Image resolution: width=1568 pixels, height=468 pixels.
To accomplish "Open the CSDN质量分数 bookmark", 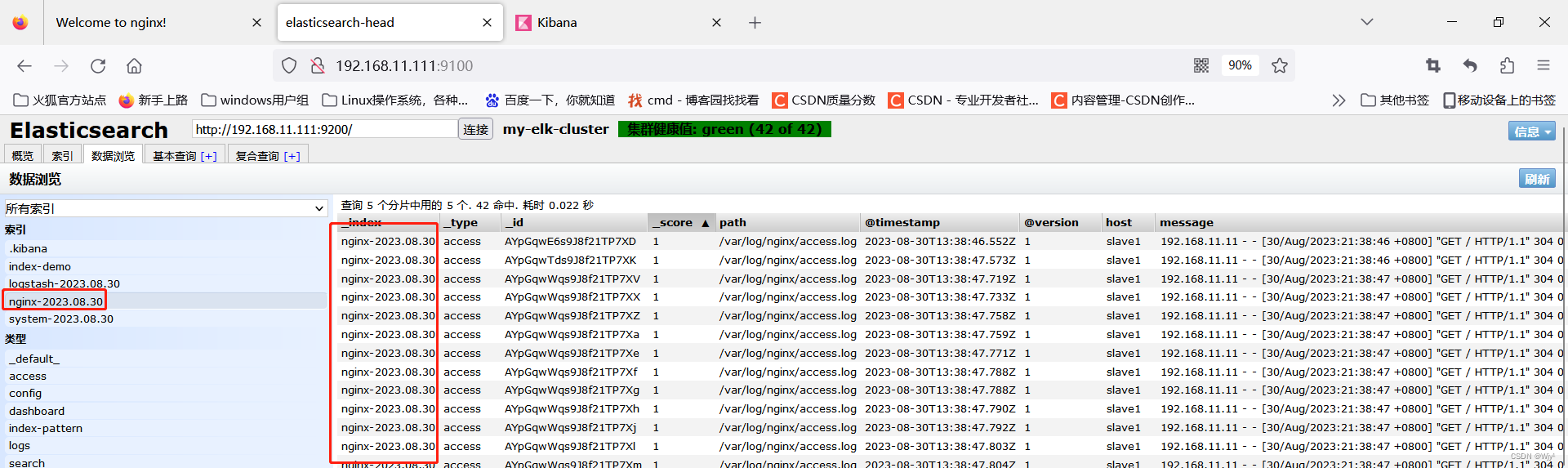I will coord(823,100).
